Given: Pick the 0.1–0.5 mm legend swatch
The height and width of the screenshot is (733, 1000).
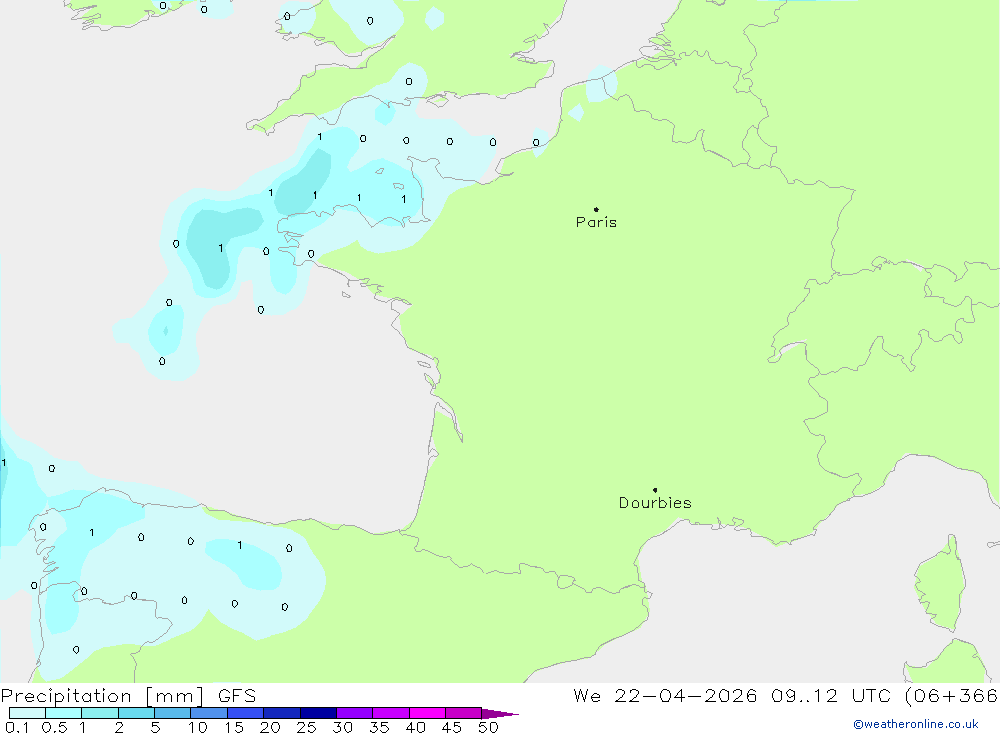Looking at the screenshot, I should [x=27, y=713].
